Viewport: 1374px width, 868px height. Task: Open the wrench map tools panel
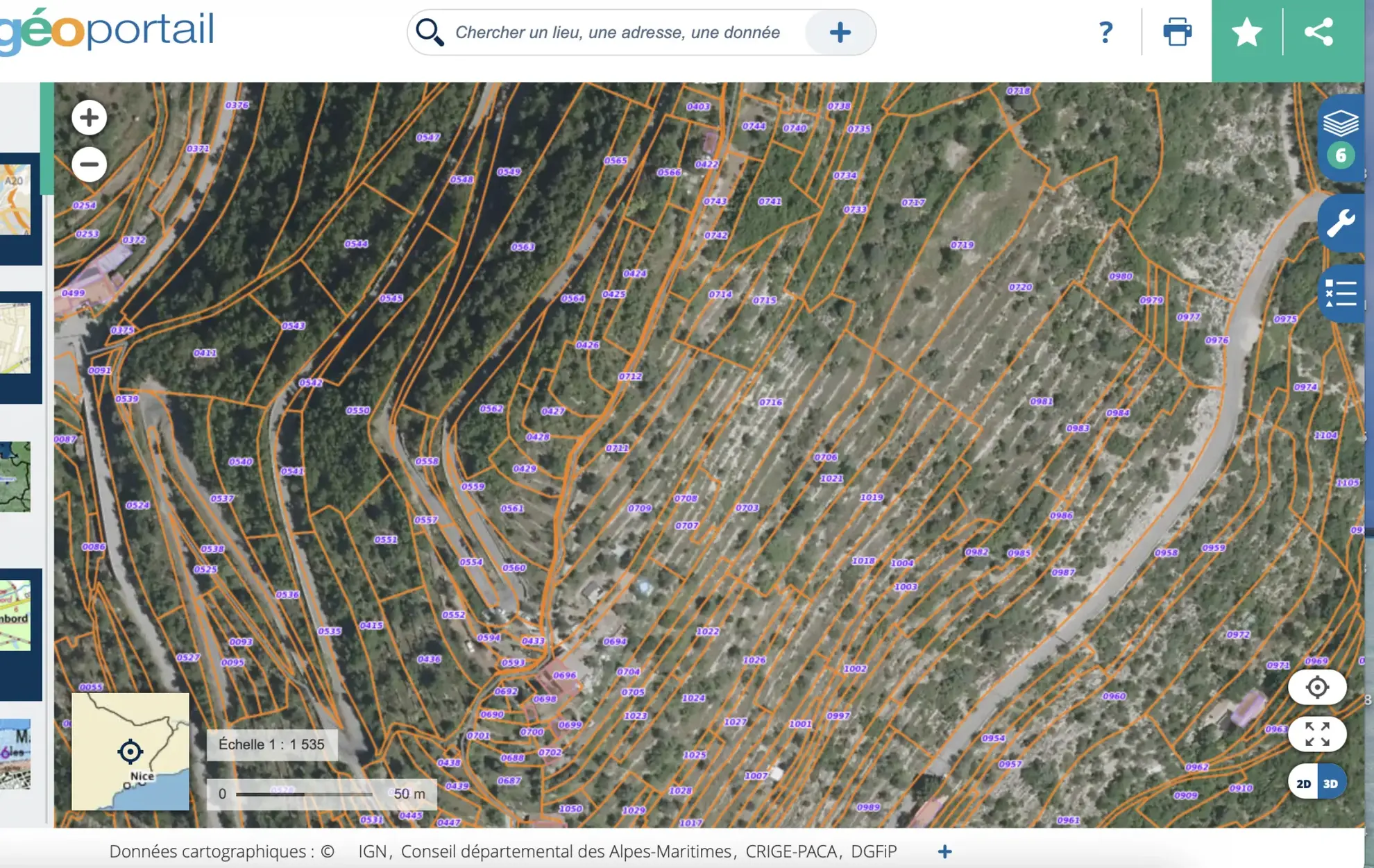pyautogui.click(x=1341, y=223)
